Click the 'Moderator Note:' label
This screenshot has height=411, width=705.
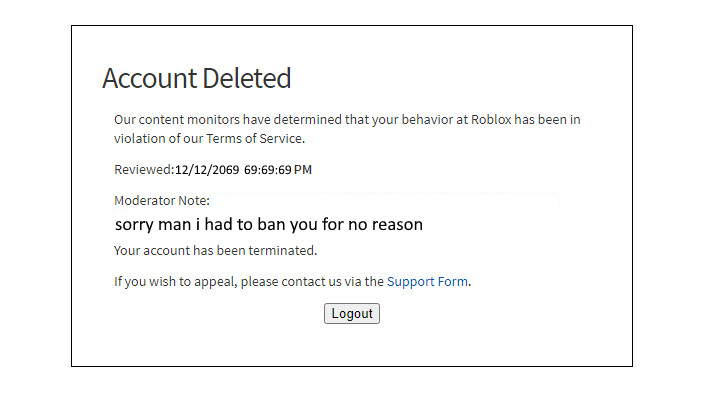click(x=162, y=201)
